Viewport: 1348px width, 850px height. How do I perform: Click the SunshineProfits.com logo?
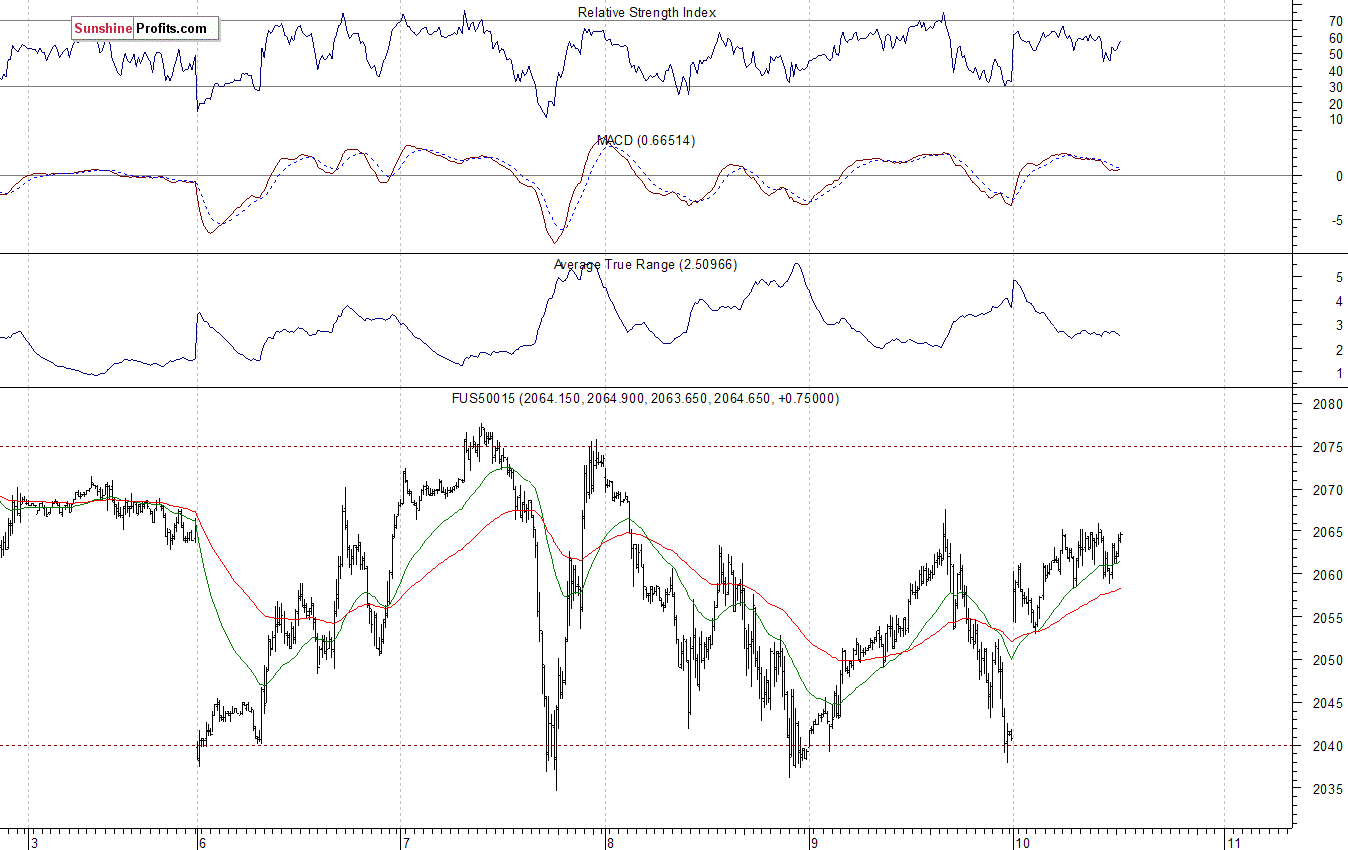point(143,29)
